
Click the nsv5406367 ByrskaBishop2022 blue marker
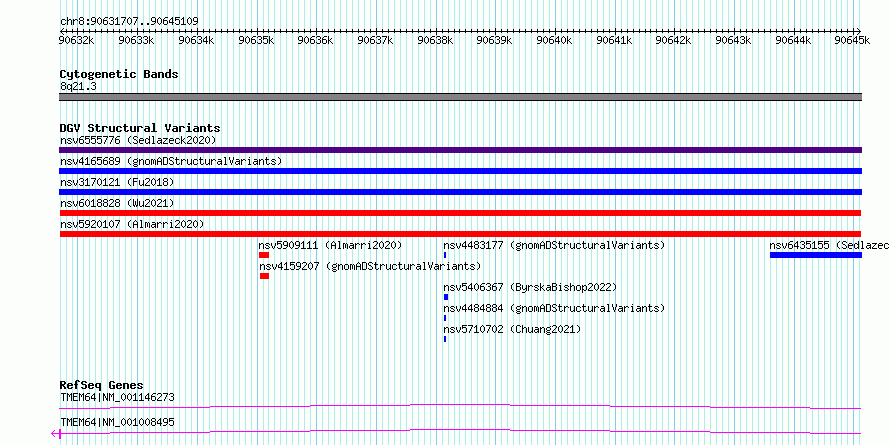click(446, 297)
